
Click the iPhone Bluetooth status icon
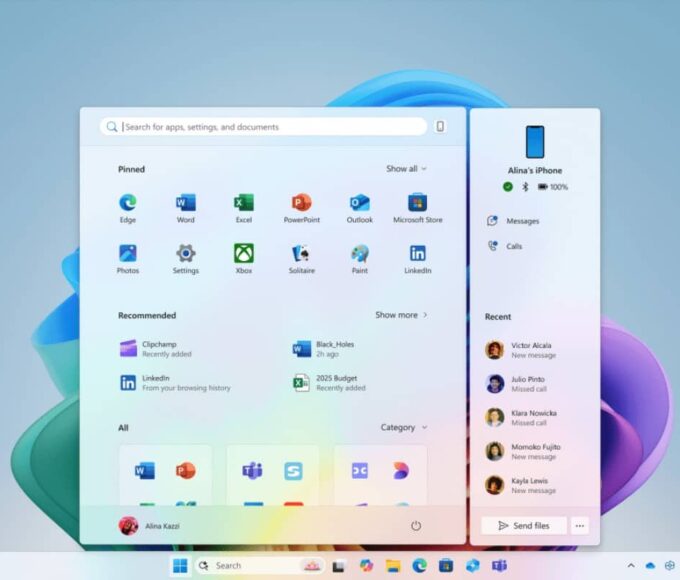click(525, 187)
